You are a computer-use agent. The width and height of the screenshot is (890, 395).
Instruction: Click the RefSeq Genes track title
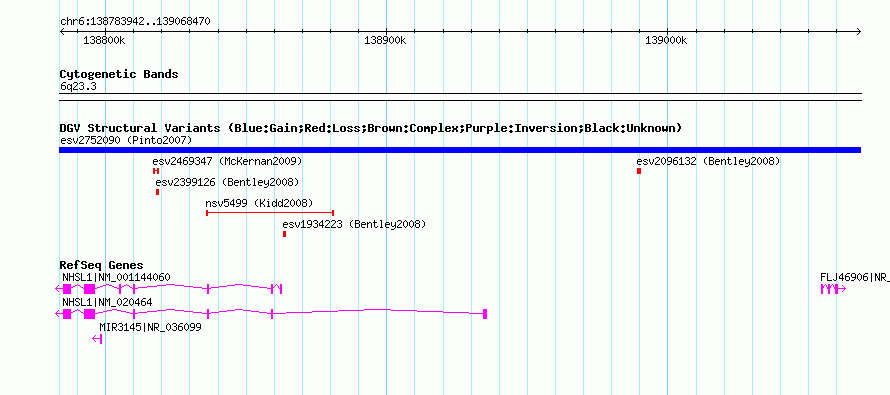click(x=102, y=265)
